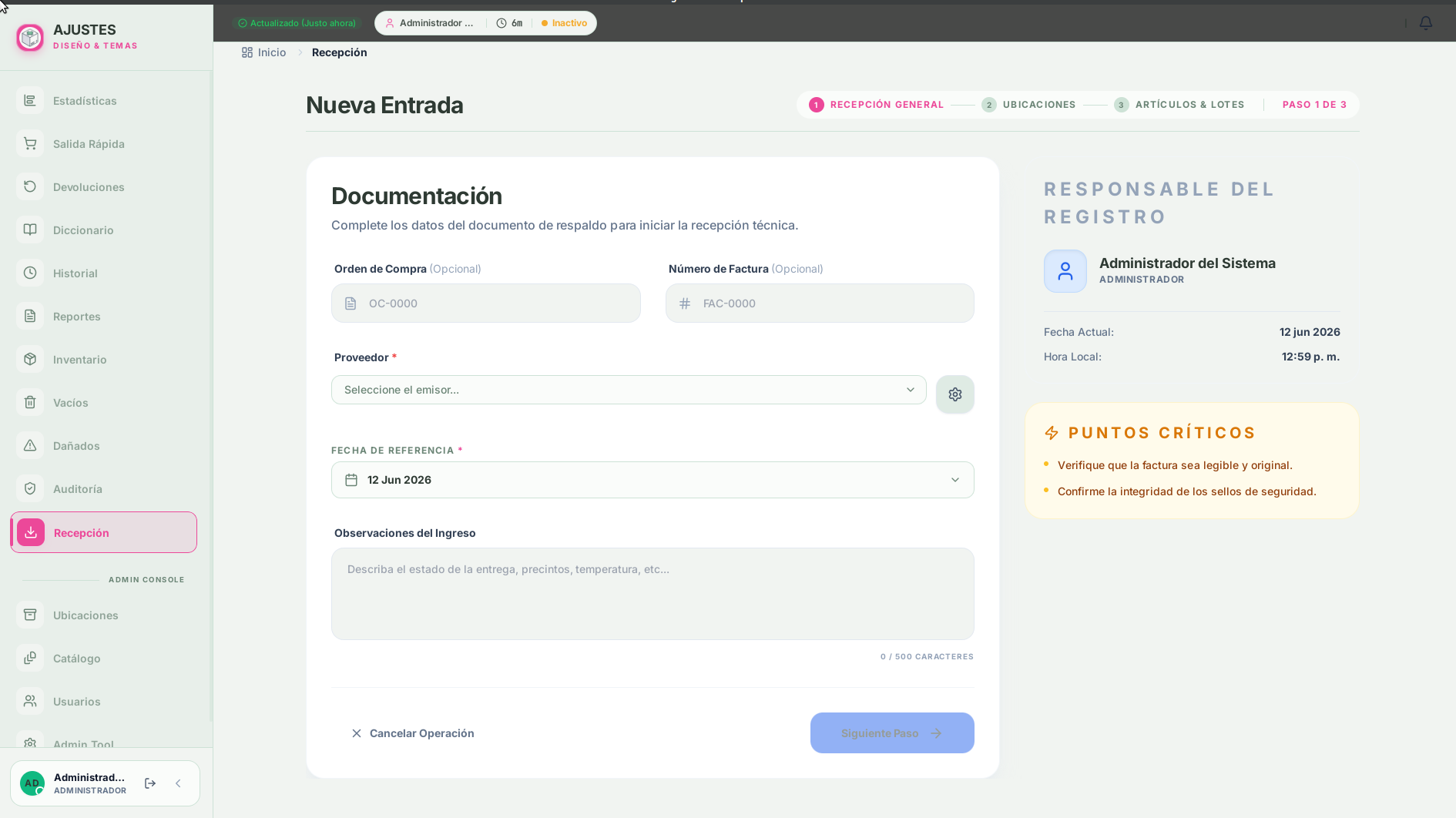
Task: Click the AD user avatar
Action: point(32,783)
